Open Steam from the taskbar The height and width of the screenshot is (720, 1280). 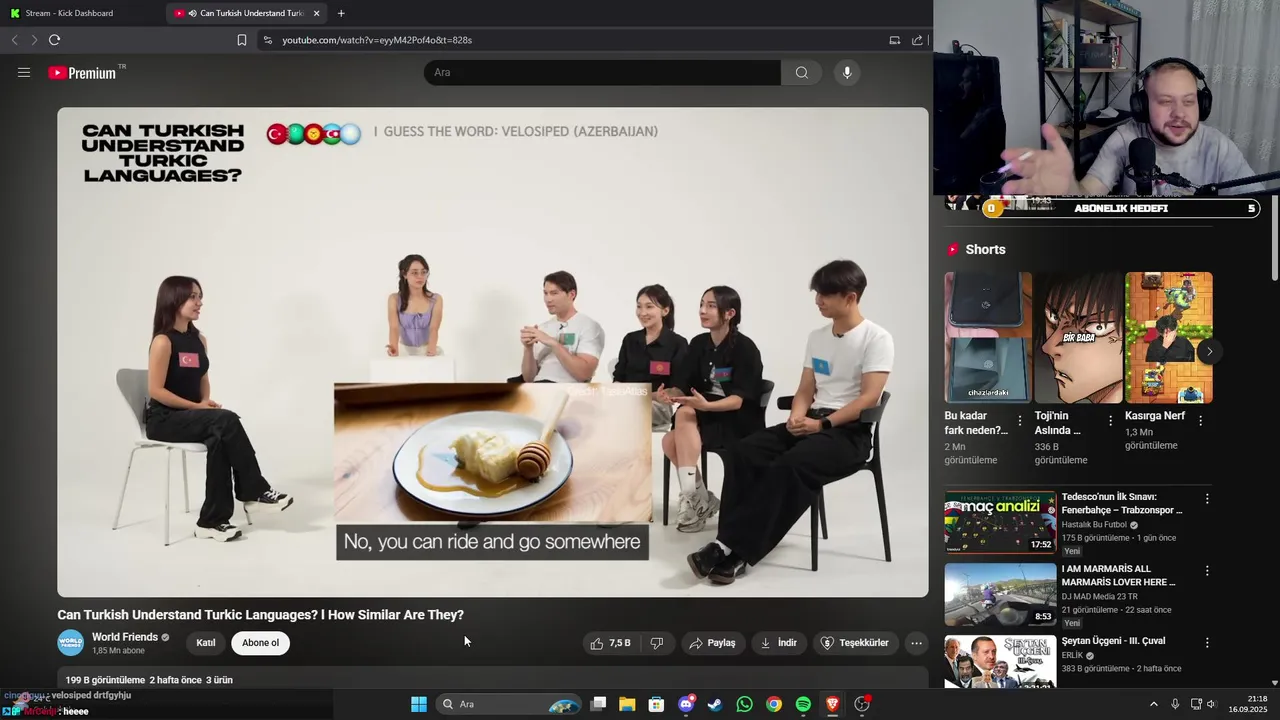click(x=715, y=704)
